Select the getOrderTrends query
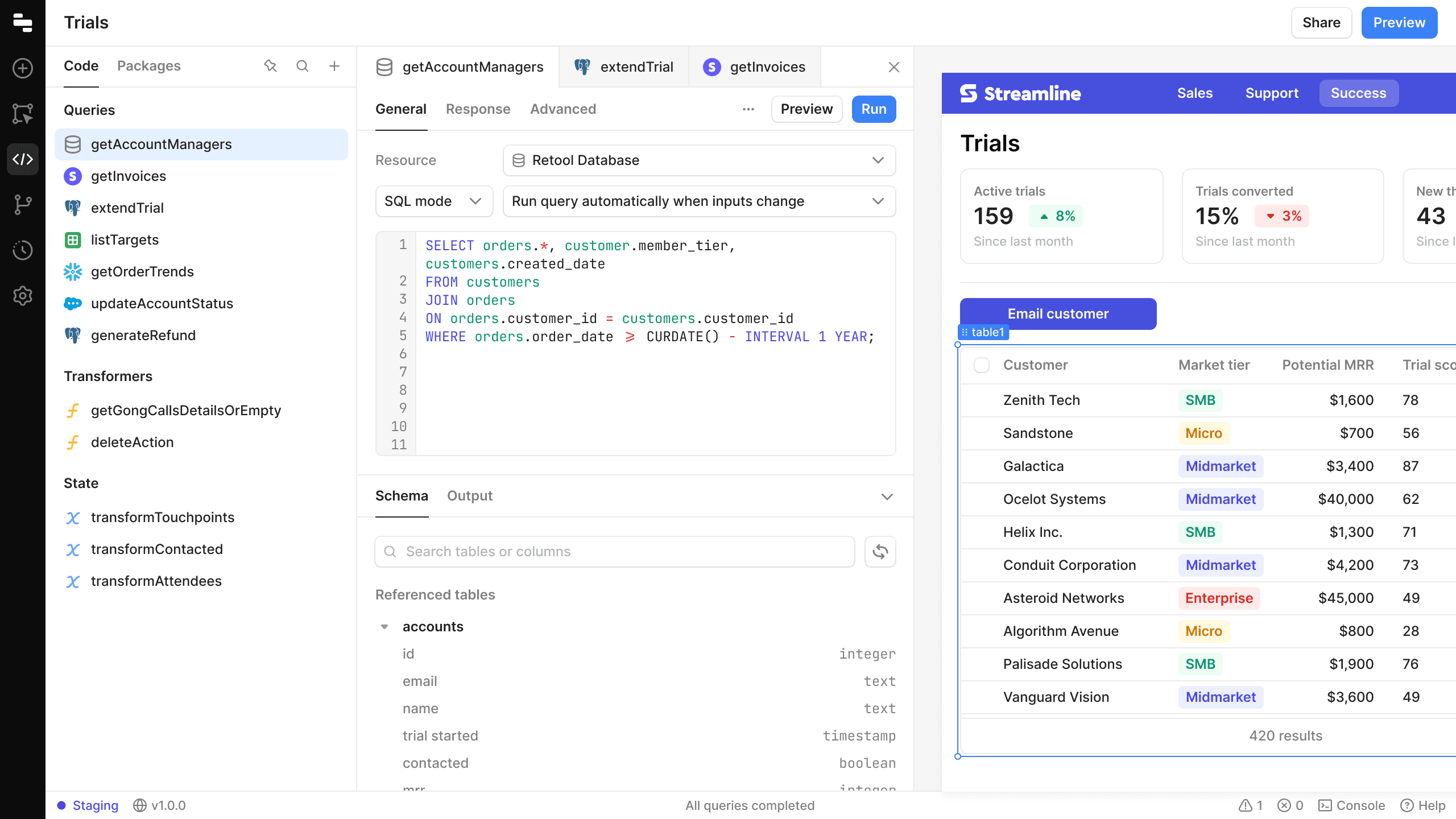This screenshot has height=819, width=1456. pyautogui.click(x=201, y=272)
